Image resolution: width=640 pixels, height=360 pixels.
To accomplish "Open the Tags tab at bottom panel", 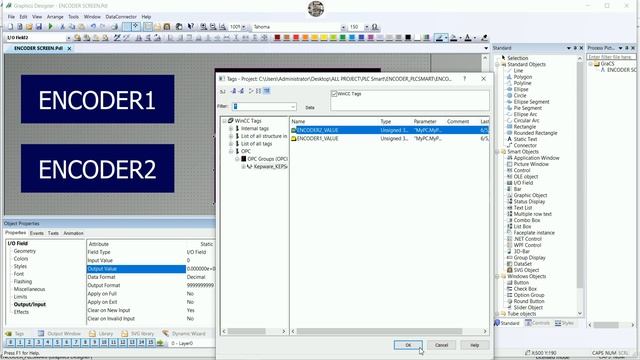I will 15,333.
